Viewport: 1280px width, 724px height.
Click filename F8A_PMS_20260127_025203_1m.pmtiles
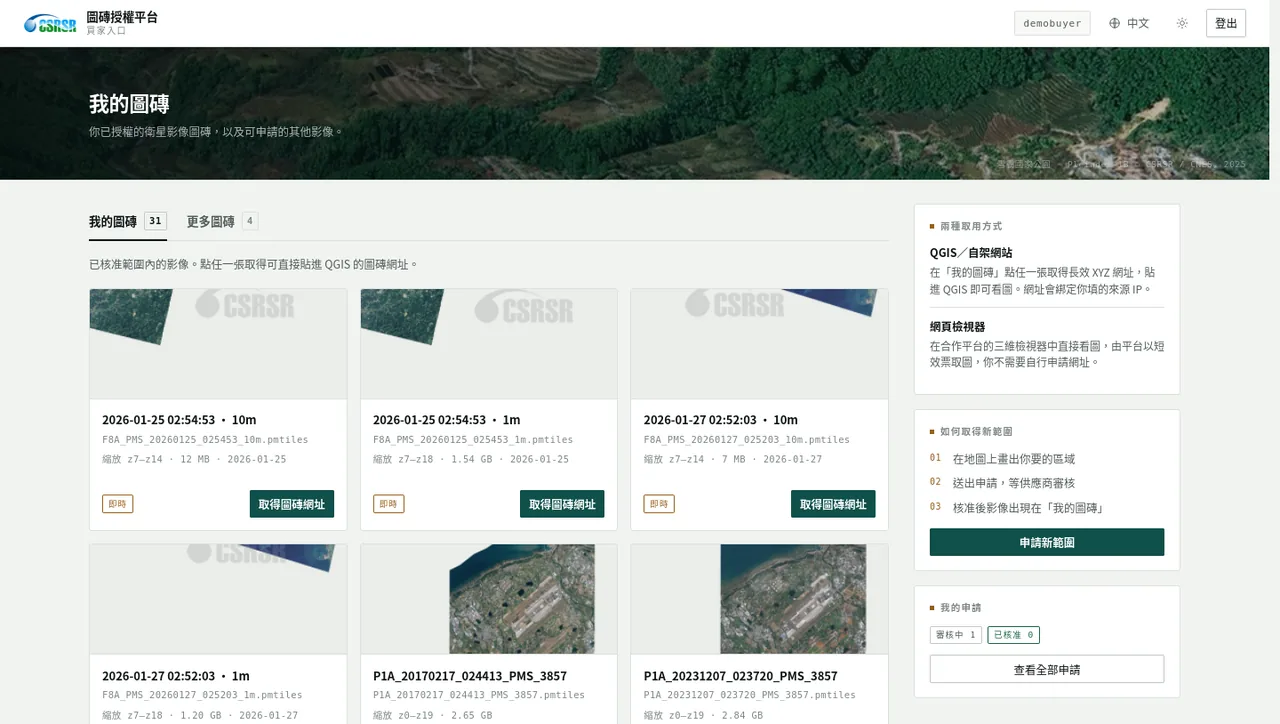[x=202, y=695]
